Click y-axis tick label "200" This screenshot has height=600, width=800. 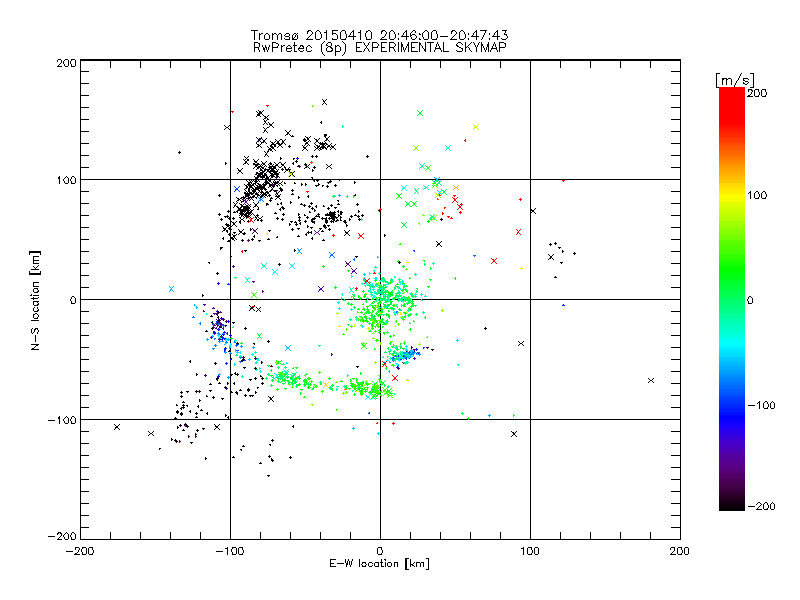point(66,63)
